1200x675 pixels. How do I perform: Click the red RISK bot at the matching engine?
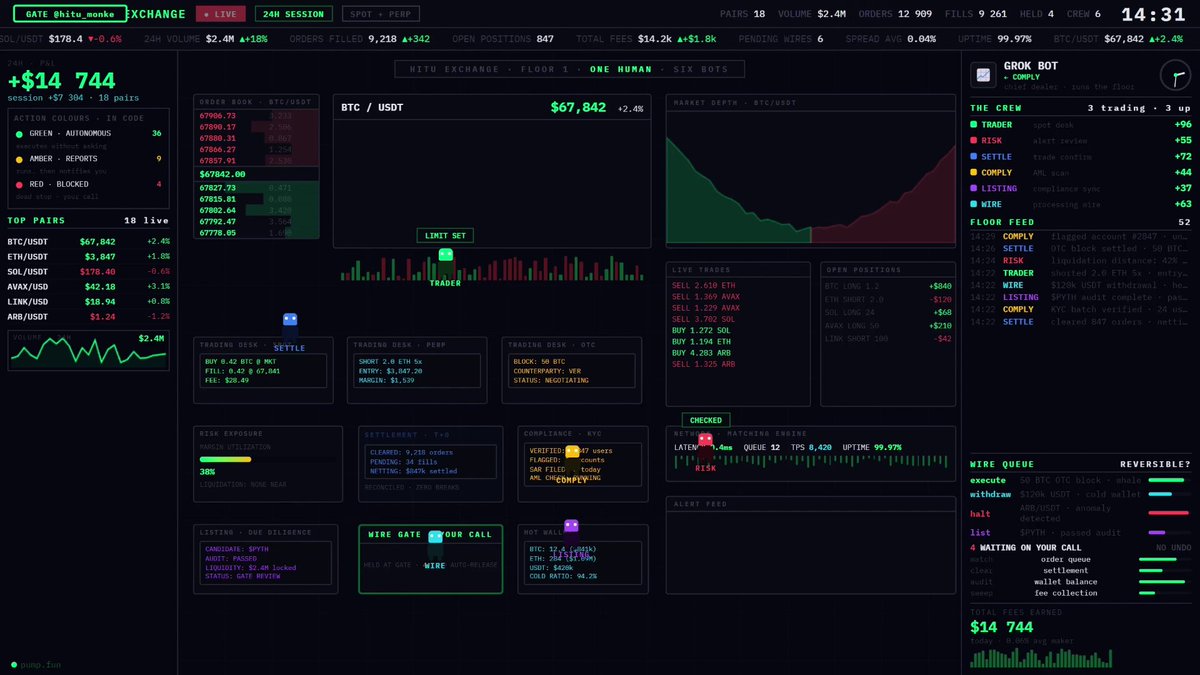[706, 447]
